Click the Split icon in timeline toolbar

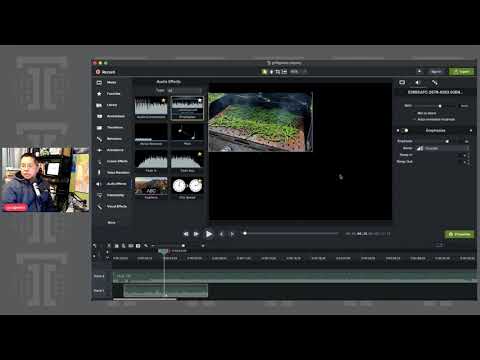click(131, 246)
